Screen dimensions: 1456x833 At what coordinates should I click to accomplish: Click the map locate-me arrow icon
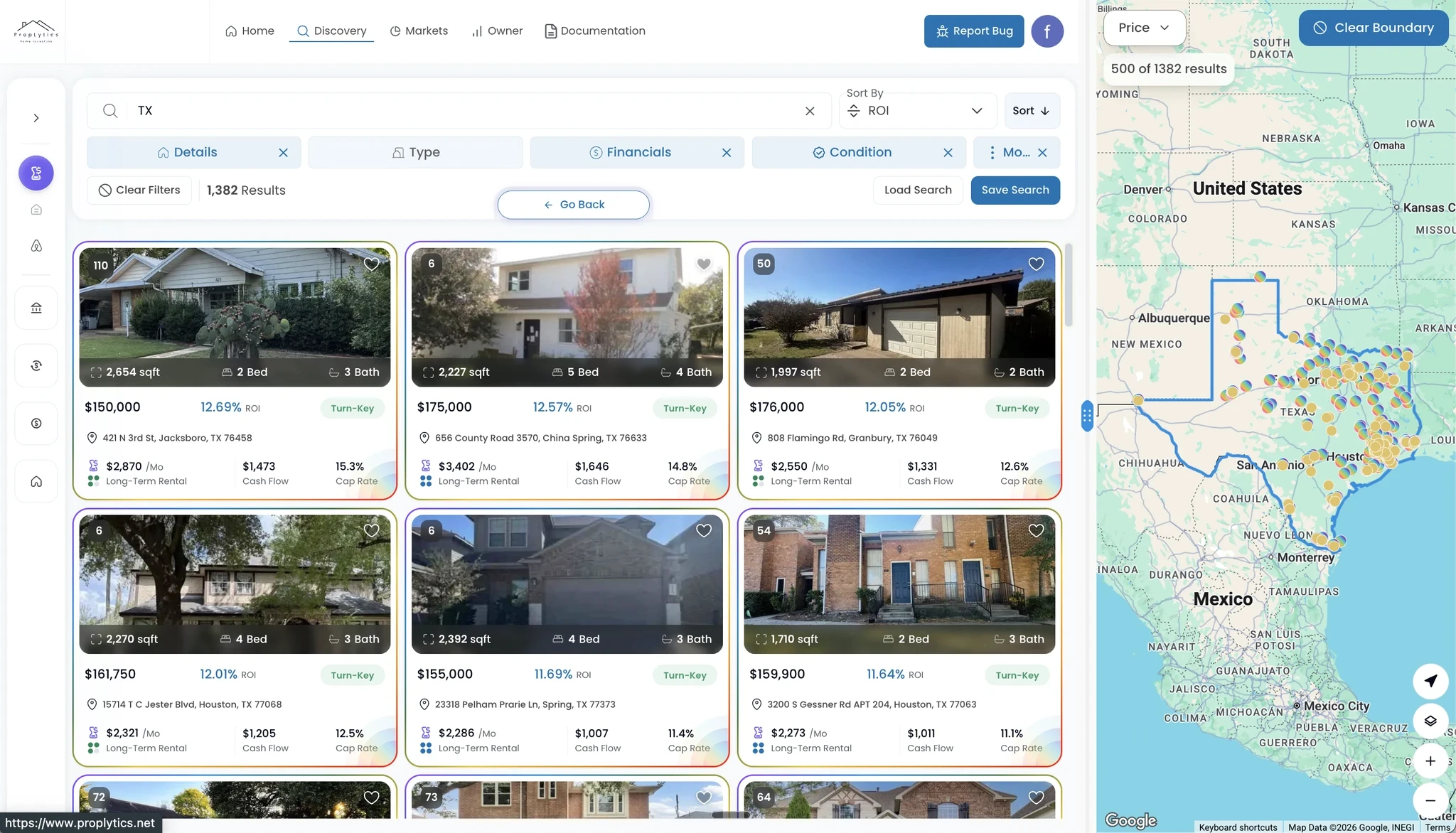1430,680
